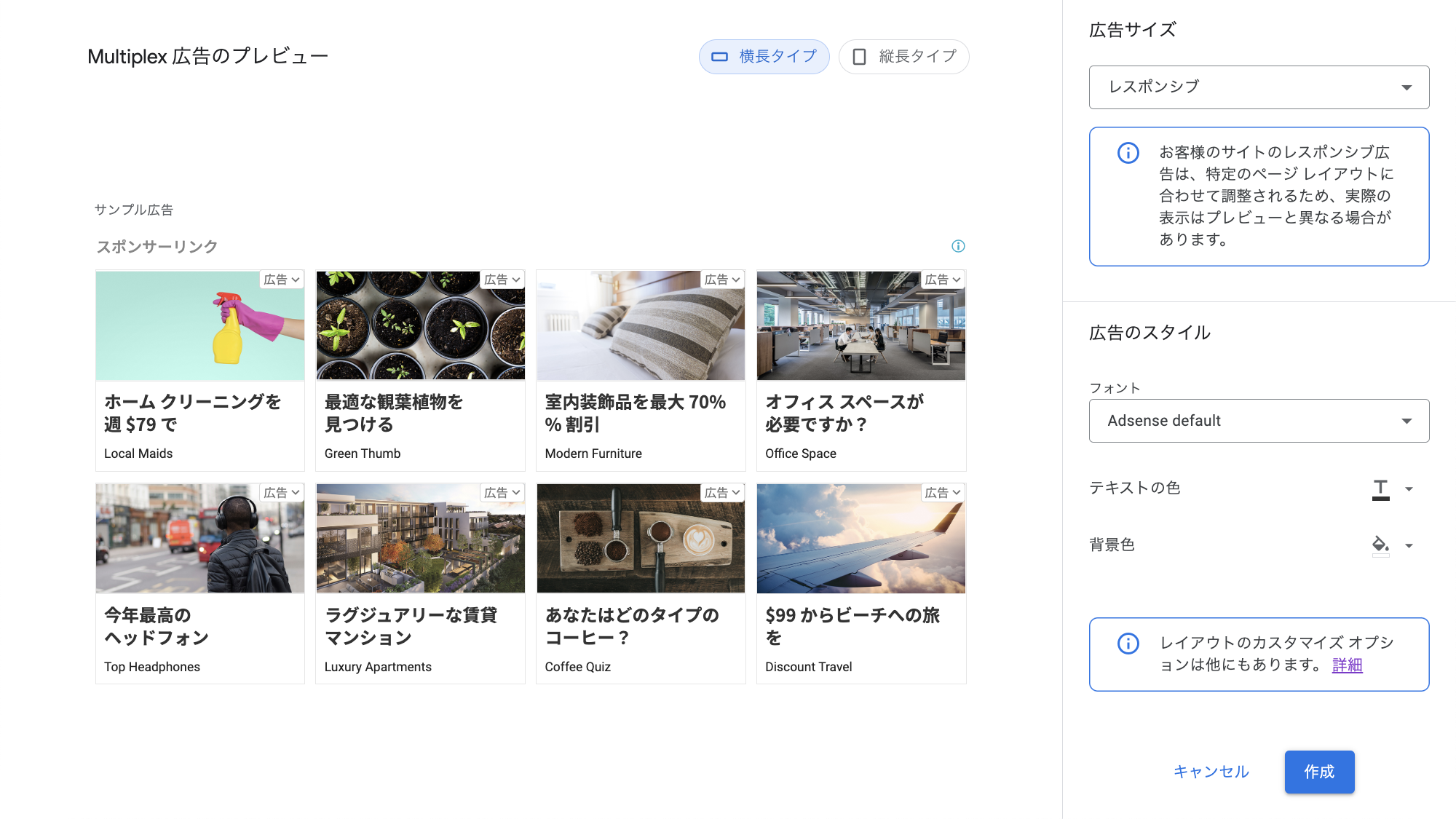Open 広告 badge on Top Headphones ad

pyautogui.click(x=282, y=493)
